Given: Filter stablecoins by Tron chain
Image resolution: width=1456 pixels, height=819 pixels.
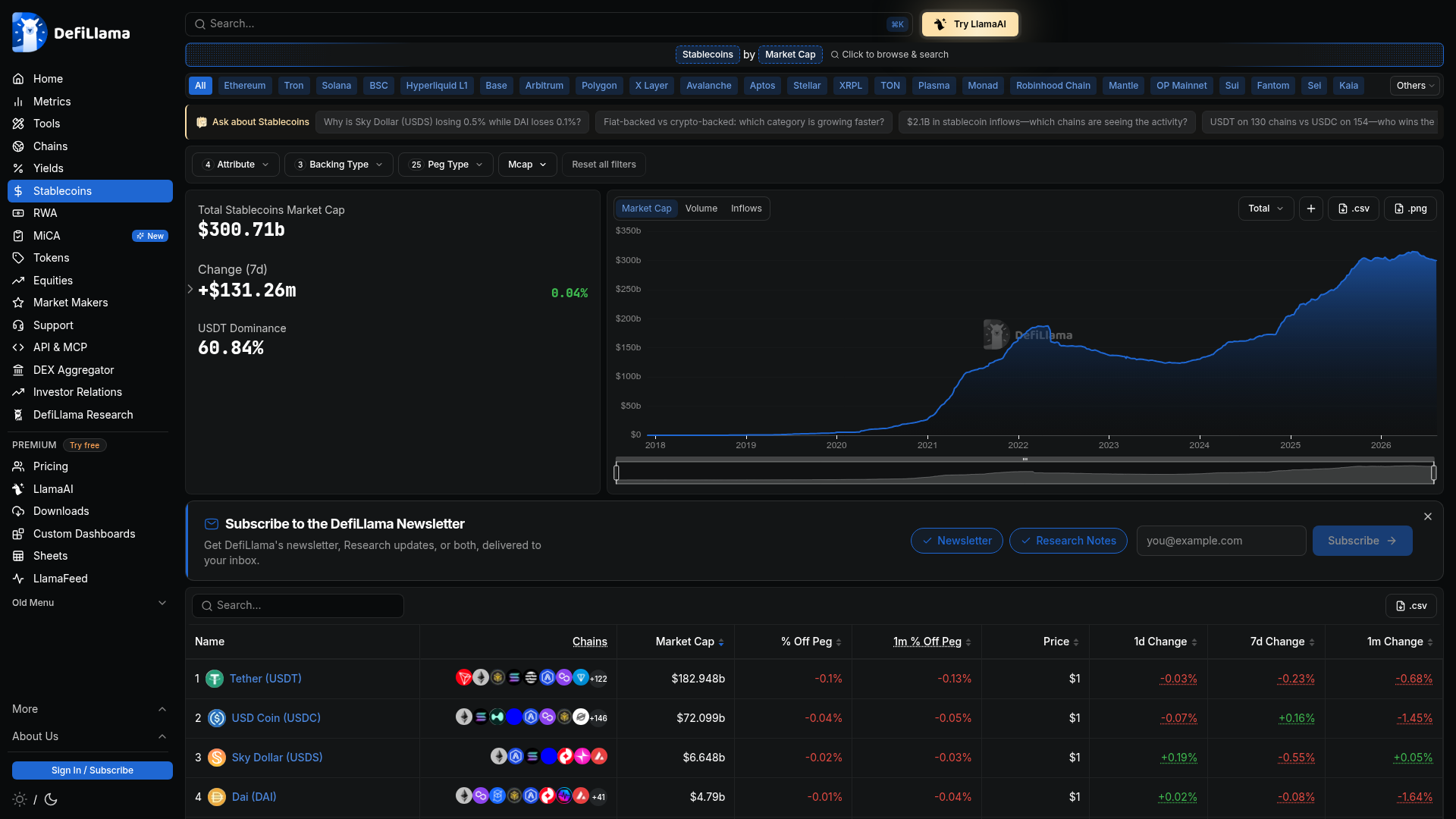Looking at the screenshot, I should (x=293, y=86).
